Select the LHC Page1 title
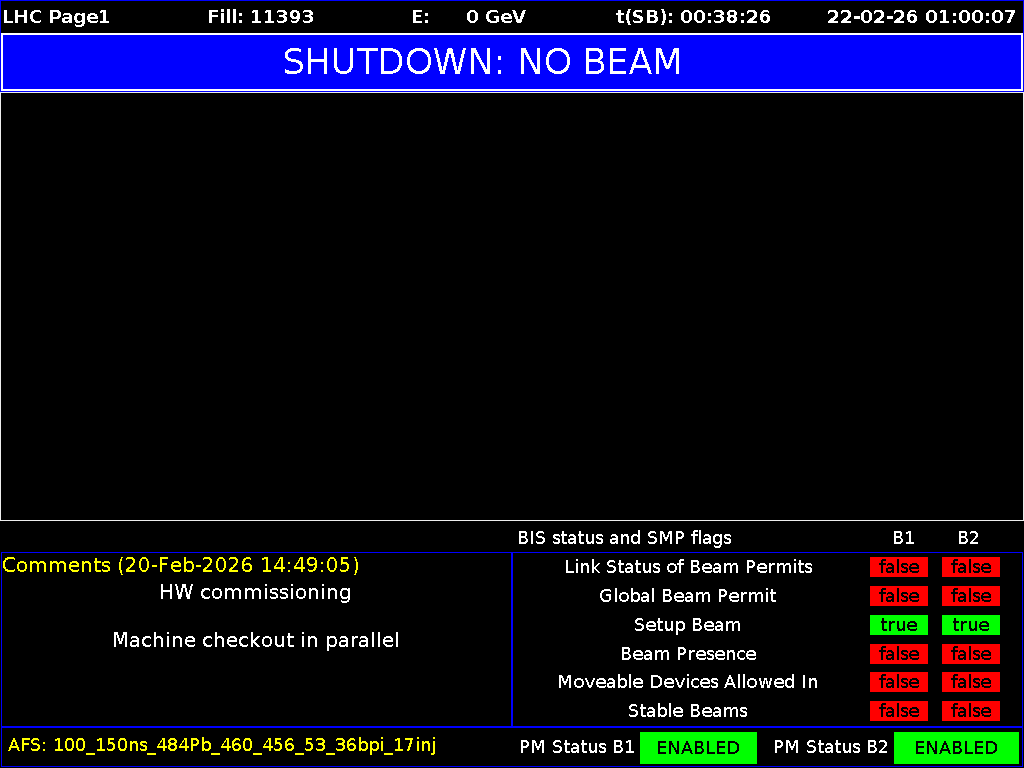The image size is (1024, 768). [x=56, y=16]
